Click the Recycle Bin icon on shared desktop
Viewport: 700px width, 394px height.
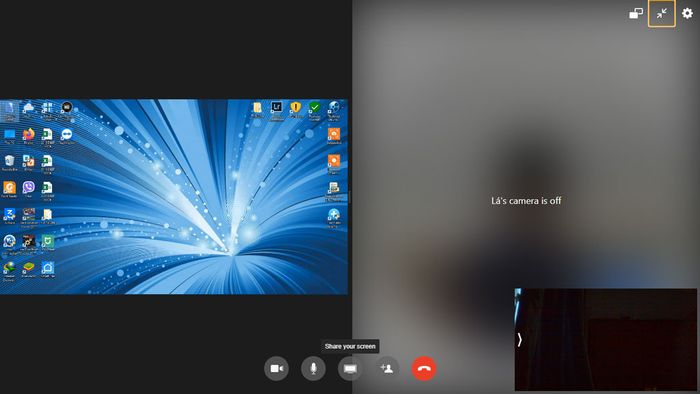[9, 161]
